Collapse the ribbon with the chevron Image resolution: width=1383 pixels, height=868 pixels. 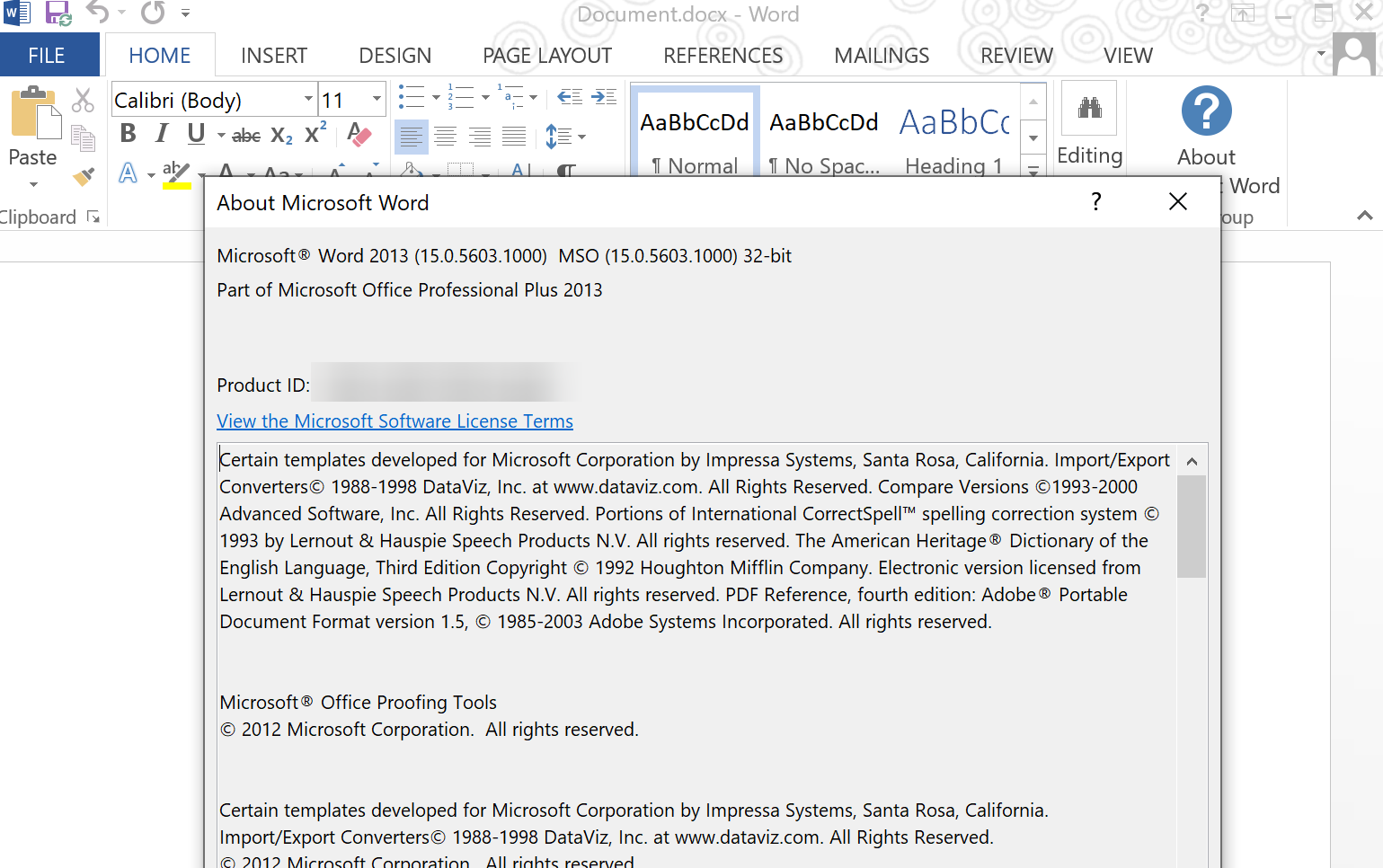[x=1364, y=216]
